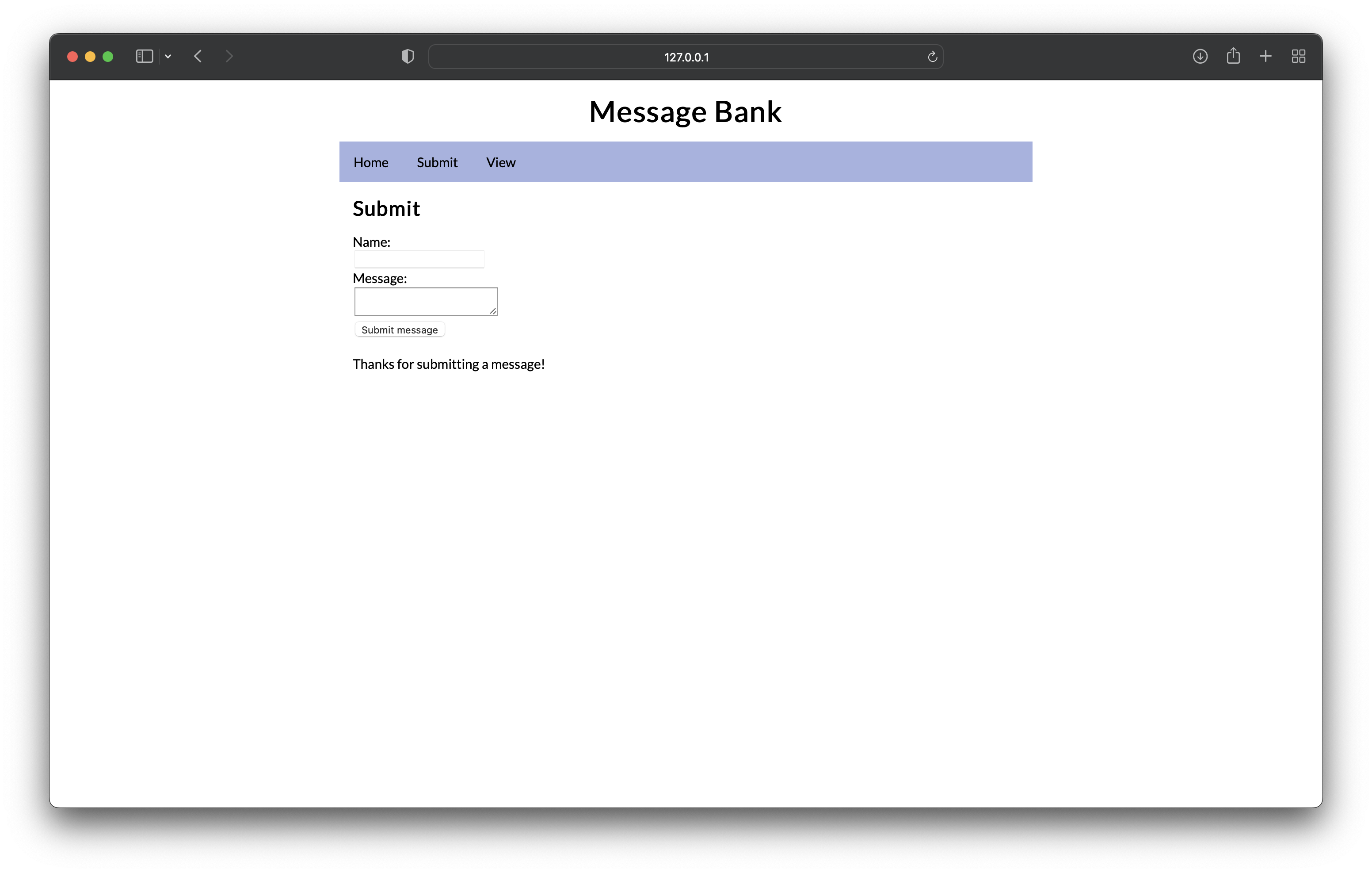Toggle the Safari sidebar icon
This screenshot has width=1372, height=873.
[x=144, y=57]
